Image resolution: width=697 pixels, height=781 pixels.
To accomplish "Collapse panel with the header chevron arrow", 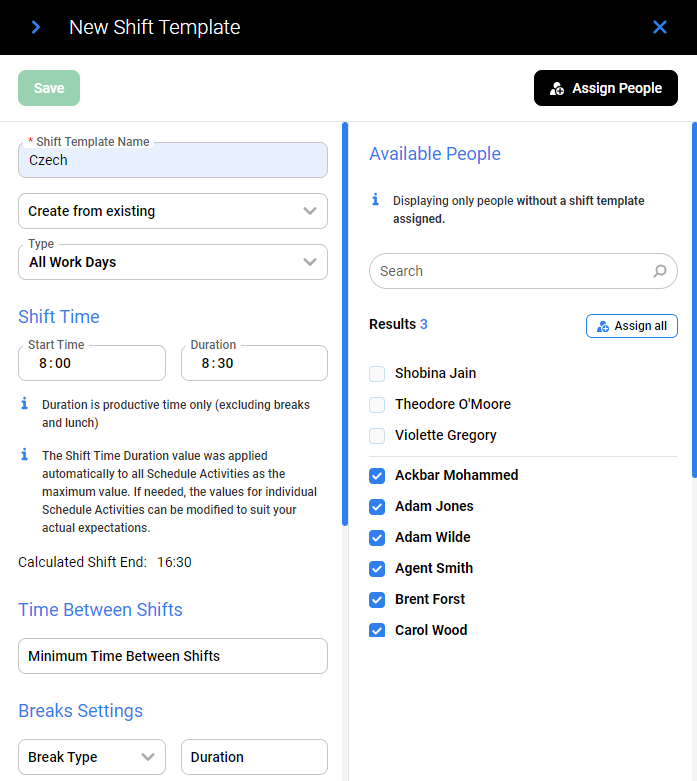I will point(36,27).
